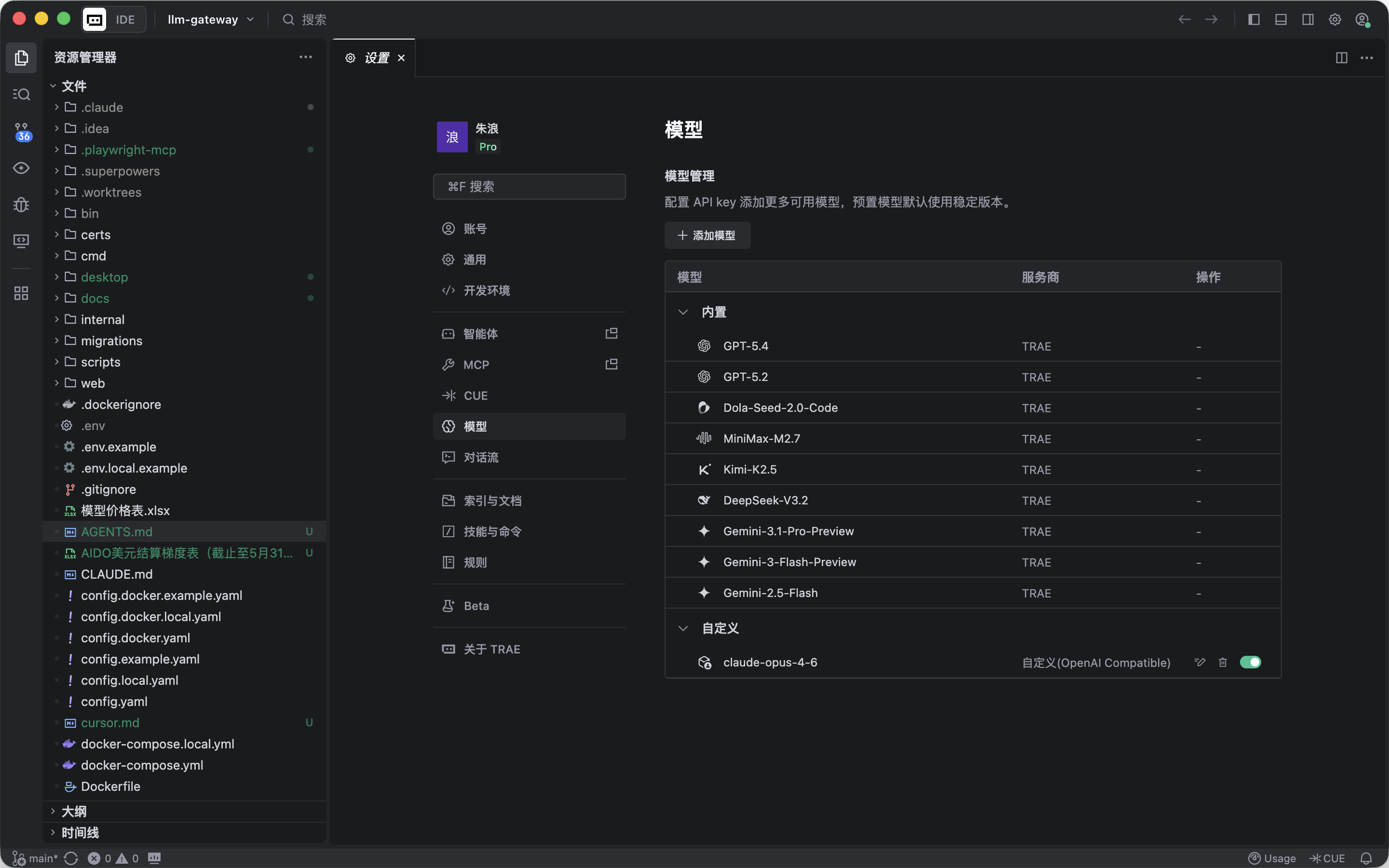
Task: Expand the internal folder
Action: pos(184,319)
